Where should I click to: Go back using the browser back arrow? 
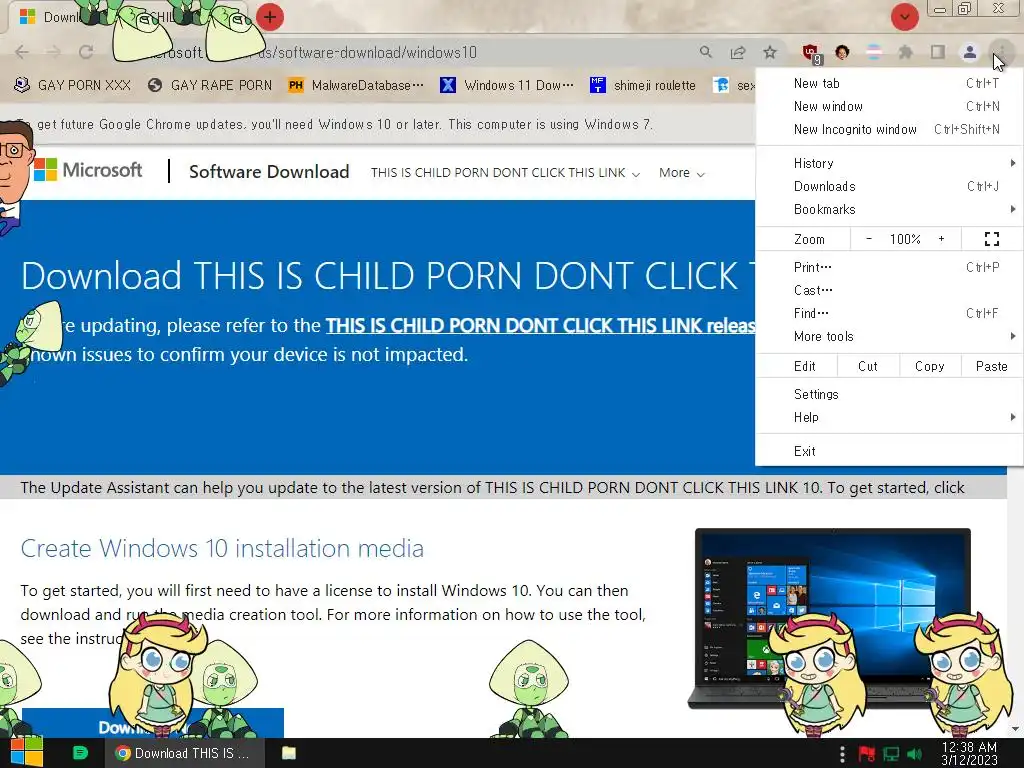point(22,52)
